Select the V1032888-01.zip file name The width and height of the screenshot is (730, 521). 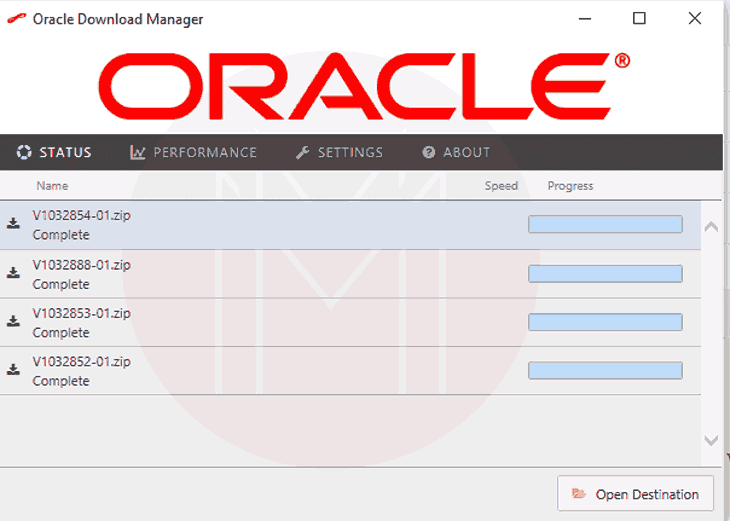click(81, 265)
